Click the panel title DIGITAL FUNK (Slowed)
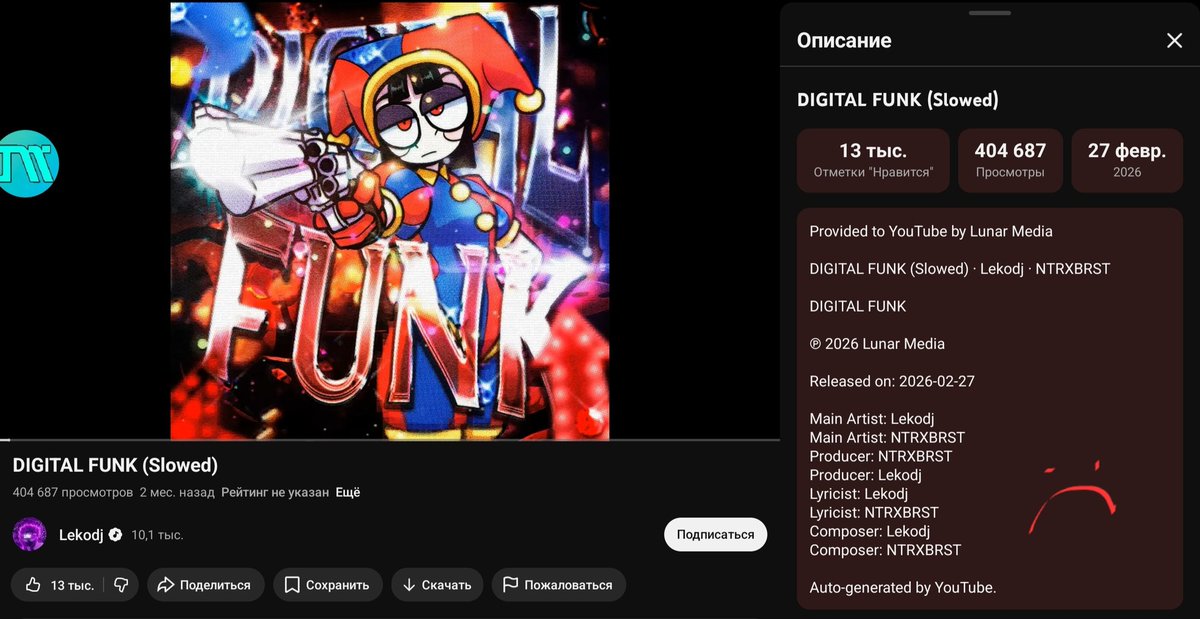This screenshot has height=619, width=1200. [898, 100]
